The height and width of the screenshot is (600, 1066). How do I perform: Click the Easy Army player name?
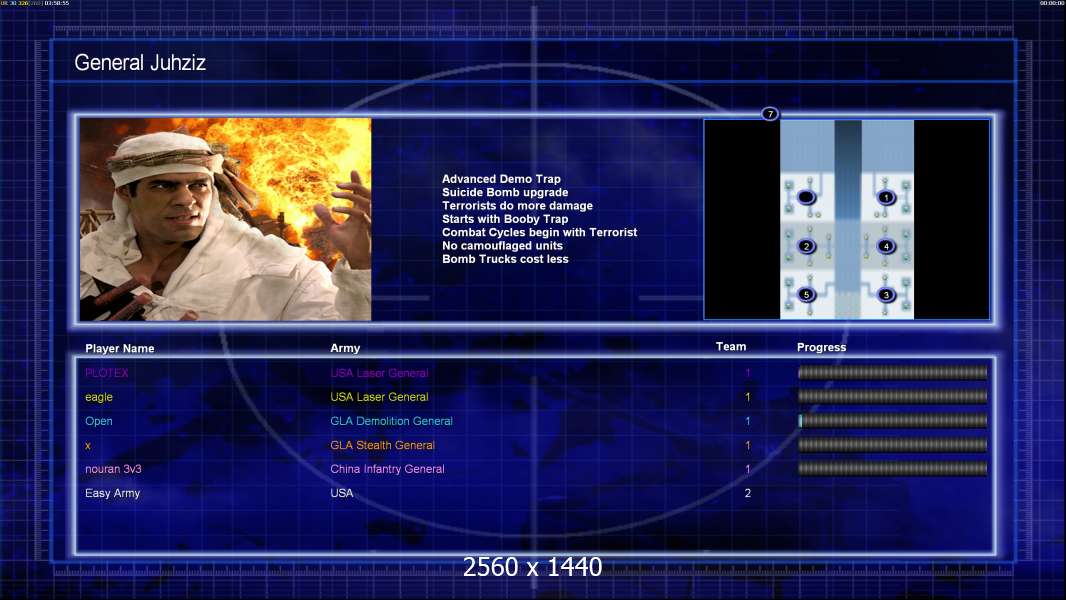(112, 493)
